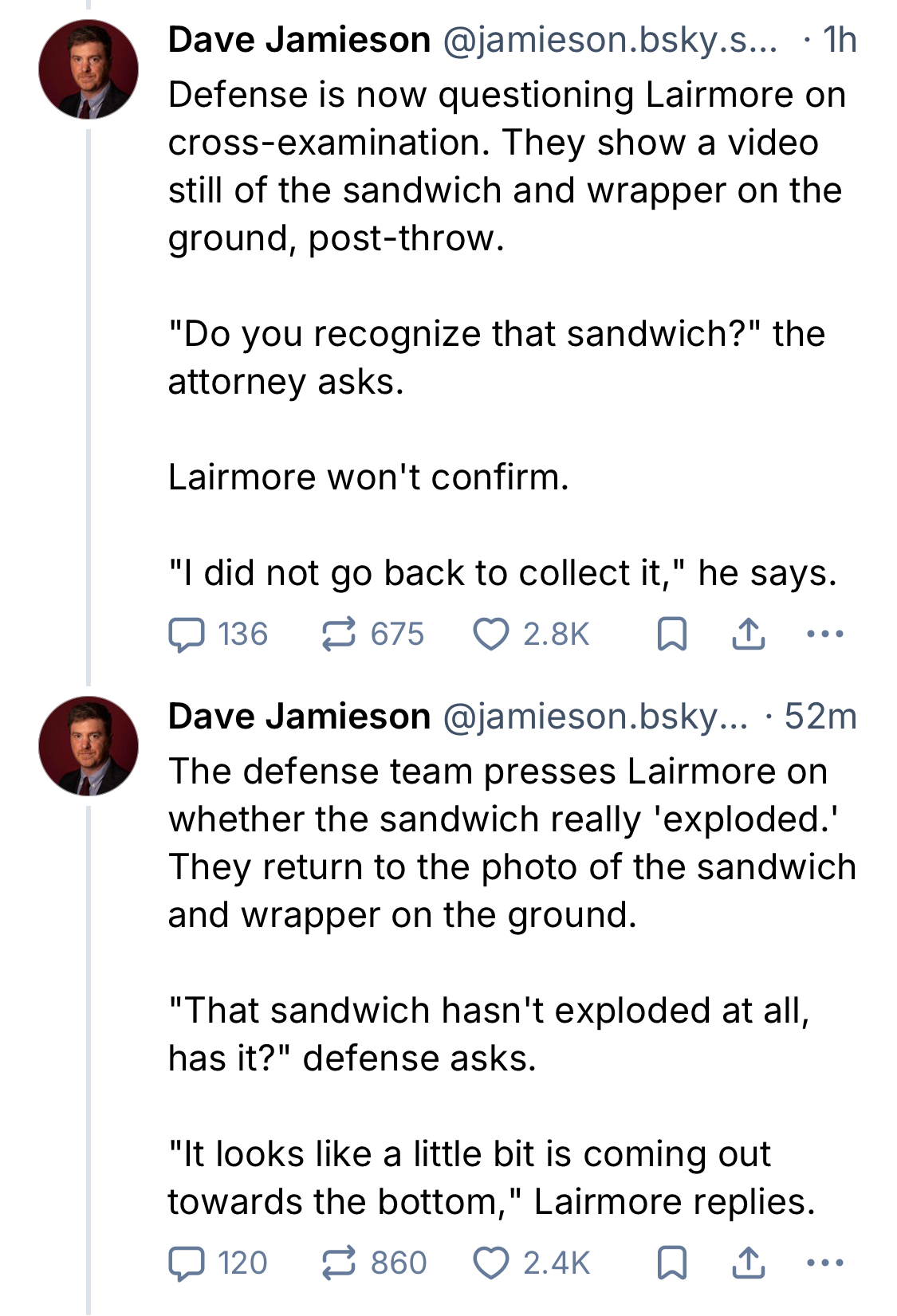The image size is (897, 1316).
Task: Bookmark the first post about cross-examination
Action: click(671, 634)
